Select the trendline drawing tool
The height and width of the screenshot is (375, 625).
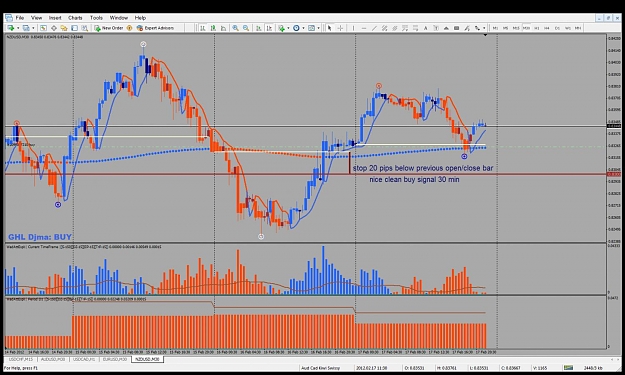(374, 28)
